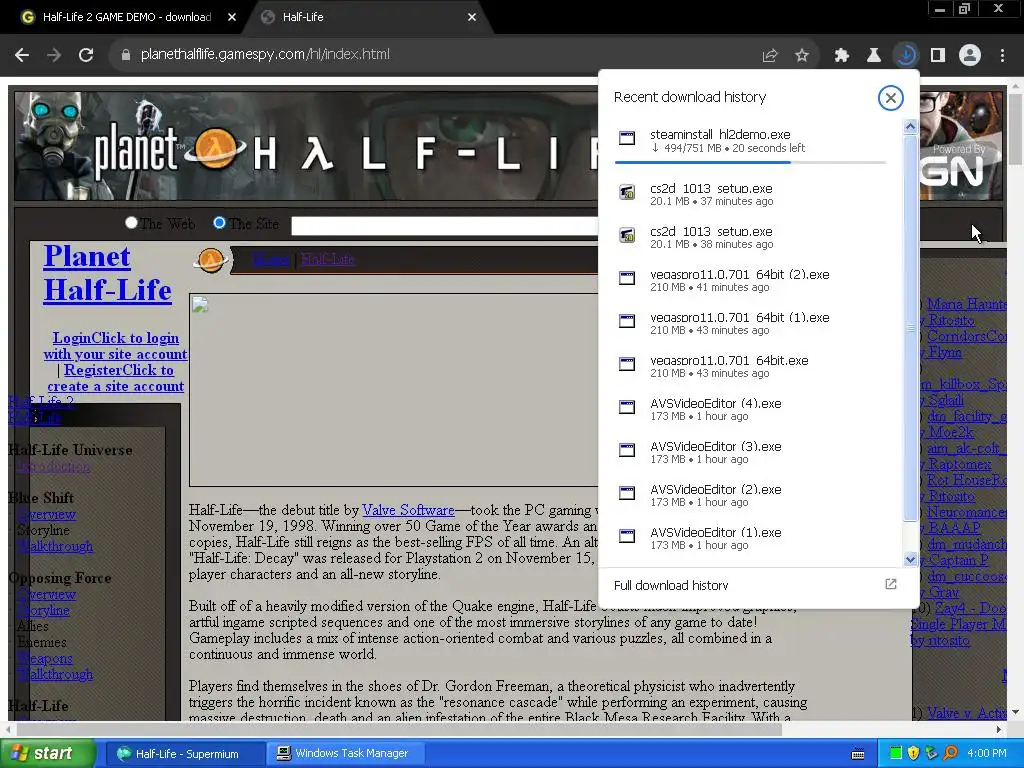This screenshot has height=768, width=1024.
Task: Select The Site radio button
Action: pos(219,223)
